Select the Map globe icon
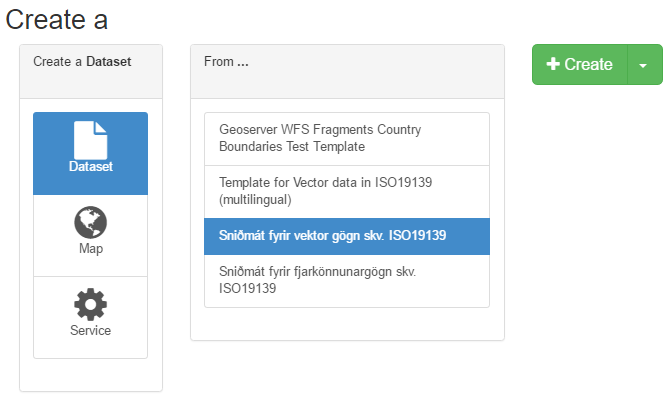This screenshot has height=405, width=669. [90, 223]
